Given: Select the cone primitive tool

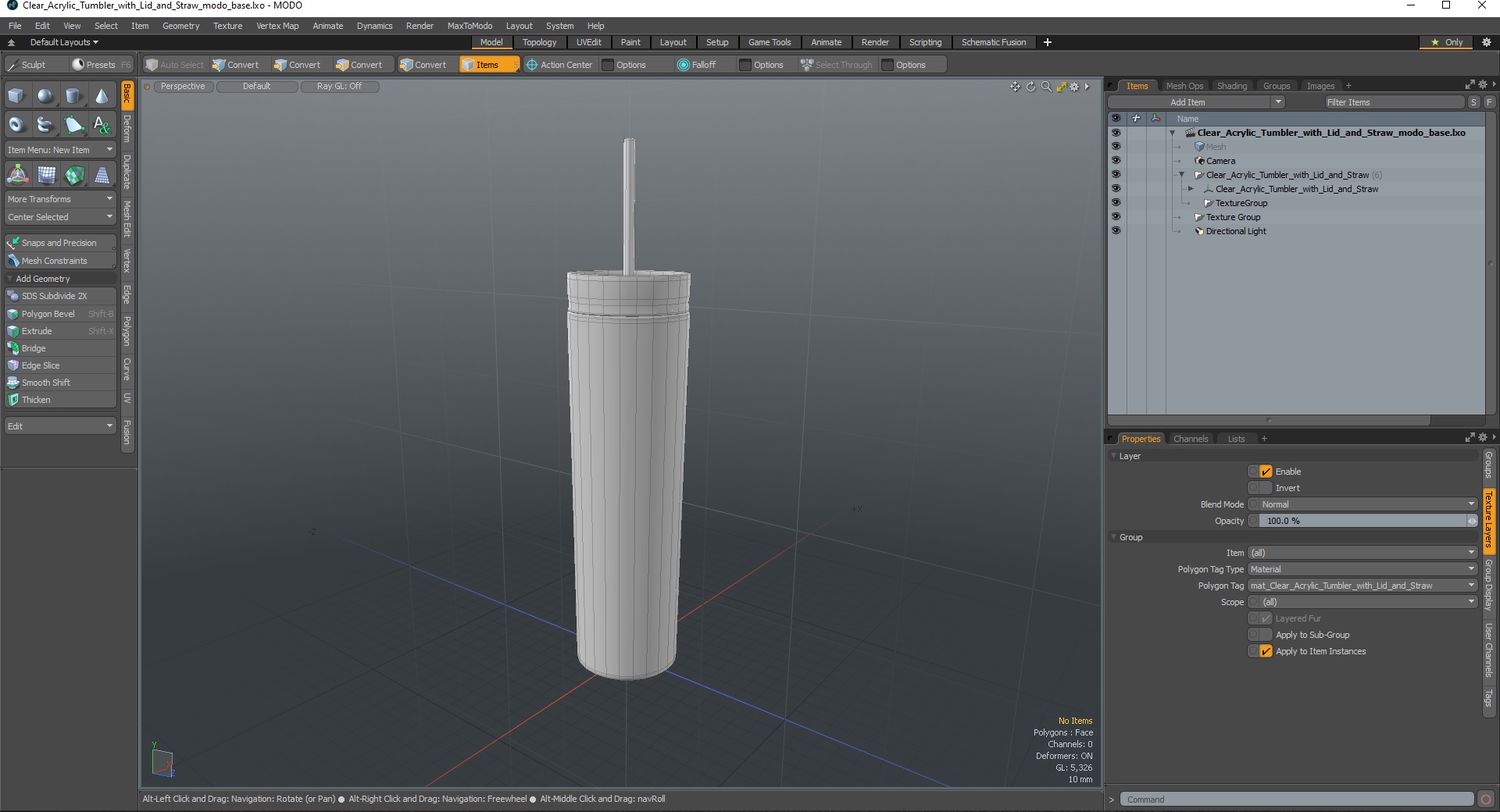Looking at the screenshot, I should (102, 96).
